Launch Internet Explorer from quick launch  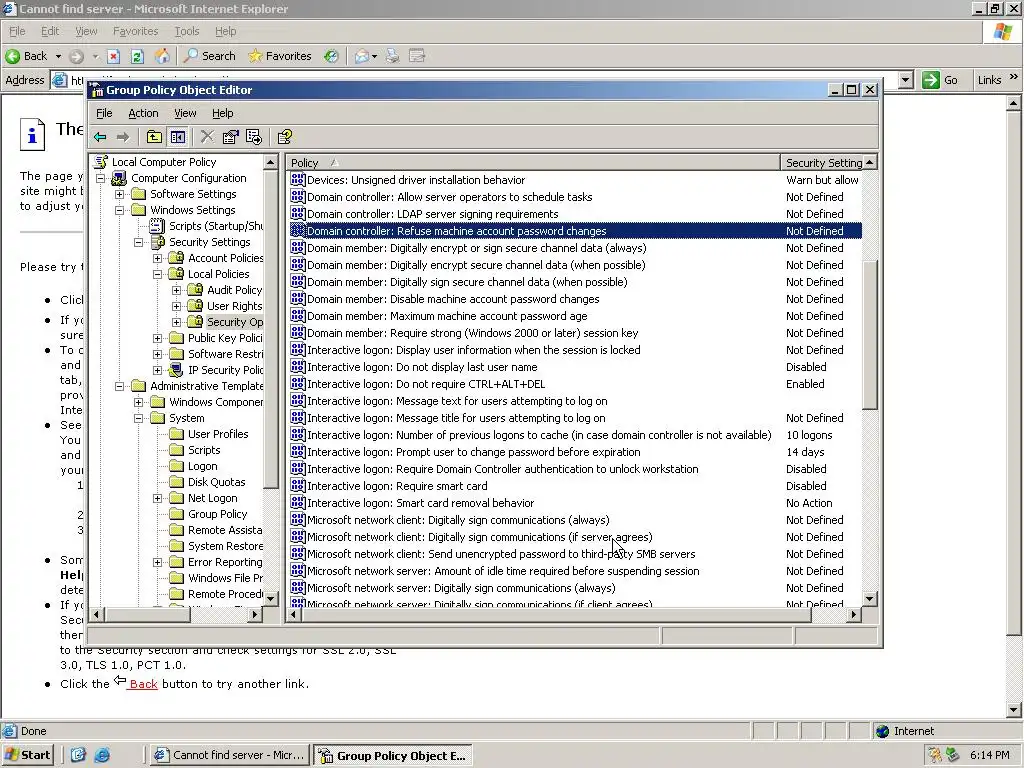[103, 755]
